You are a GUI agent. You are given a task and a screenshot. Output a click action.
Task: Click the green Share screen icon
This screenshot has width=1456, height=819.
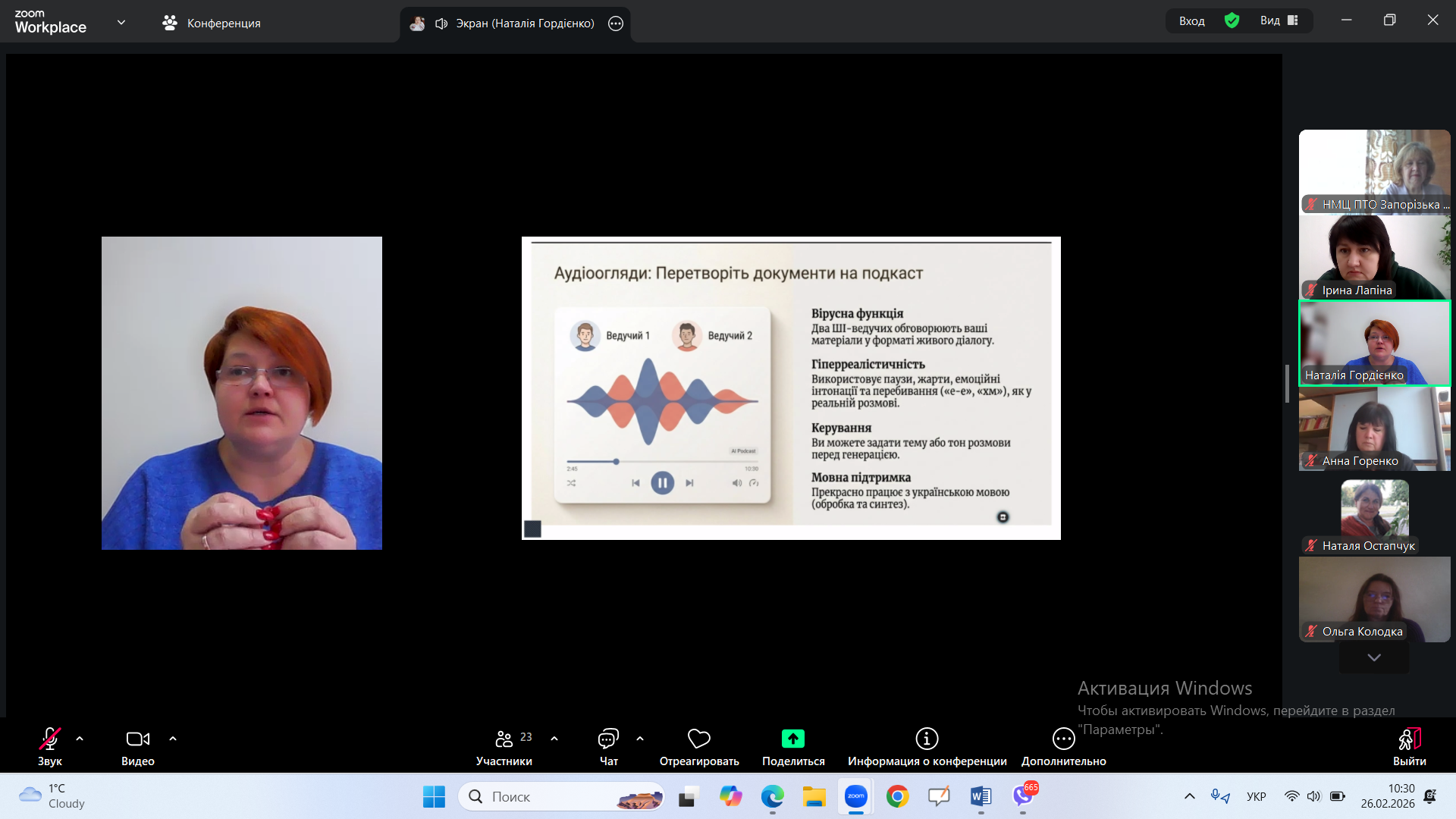coord(792,739)
